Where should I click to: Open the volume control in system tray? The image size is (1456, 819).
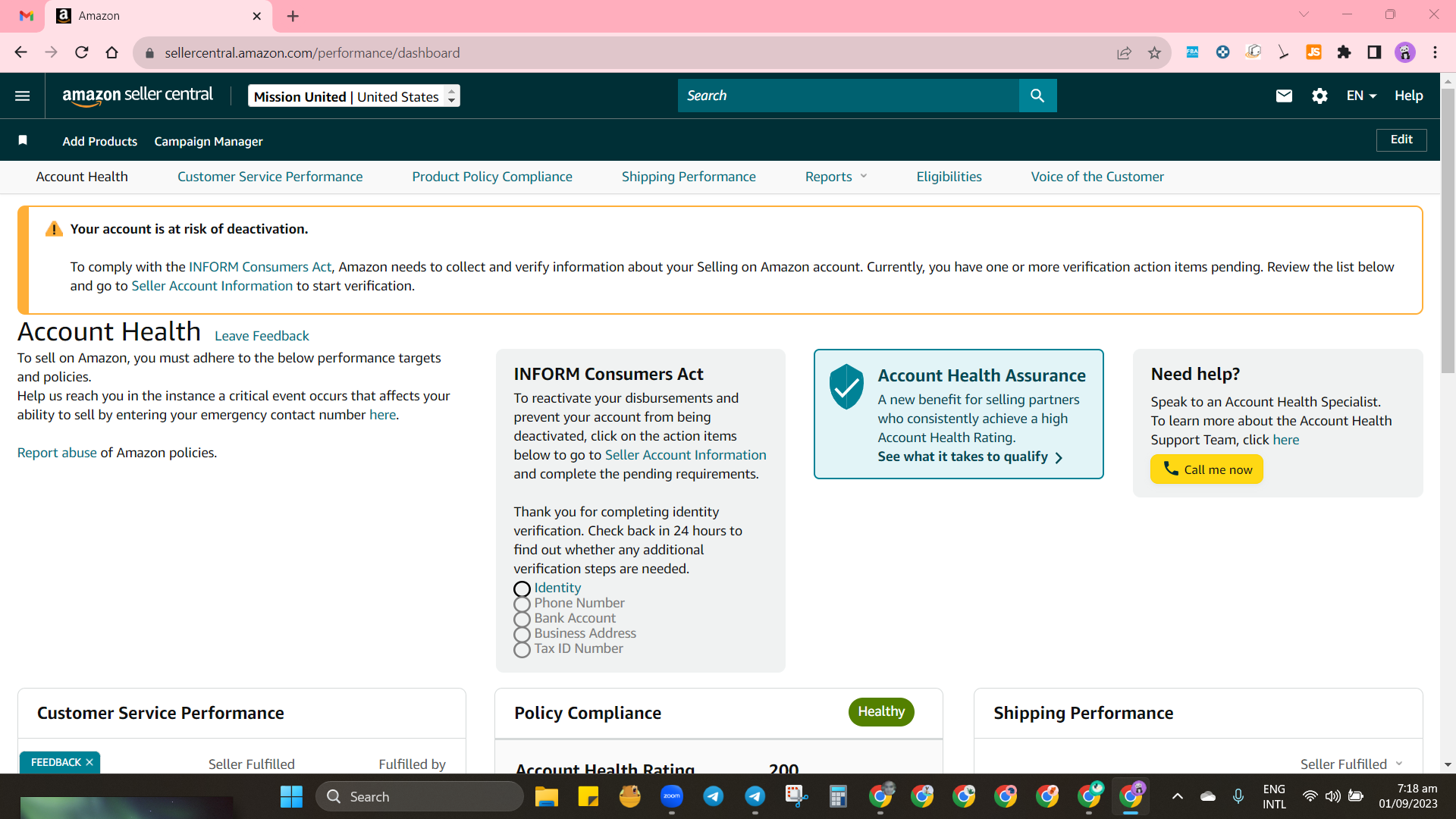pyautogui.click(x=1332, y=796)
